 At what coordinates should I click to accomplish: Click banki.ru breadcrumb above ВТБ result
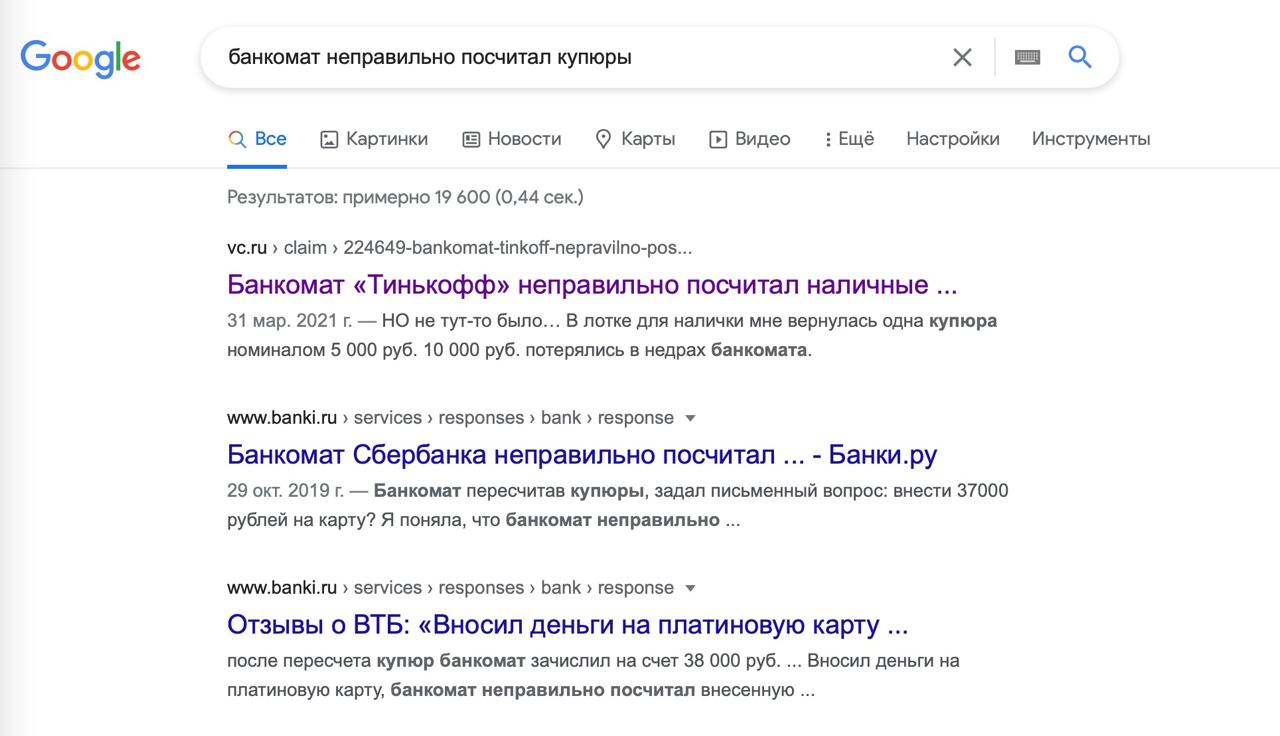(450, 587)
